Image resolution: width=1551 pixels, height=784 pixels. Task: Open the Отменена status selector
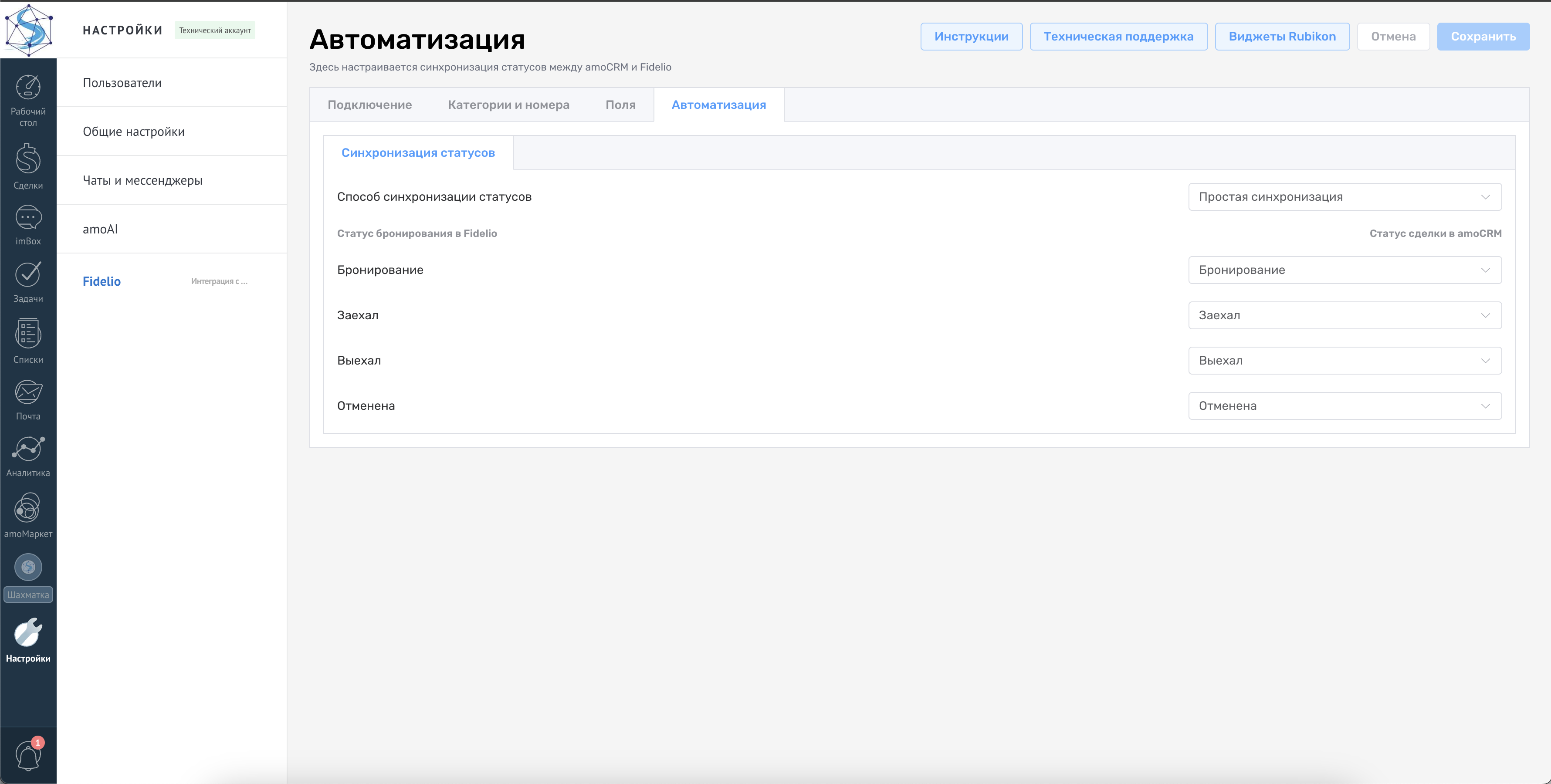pos(1344,405)
